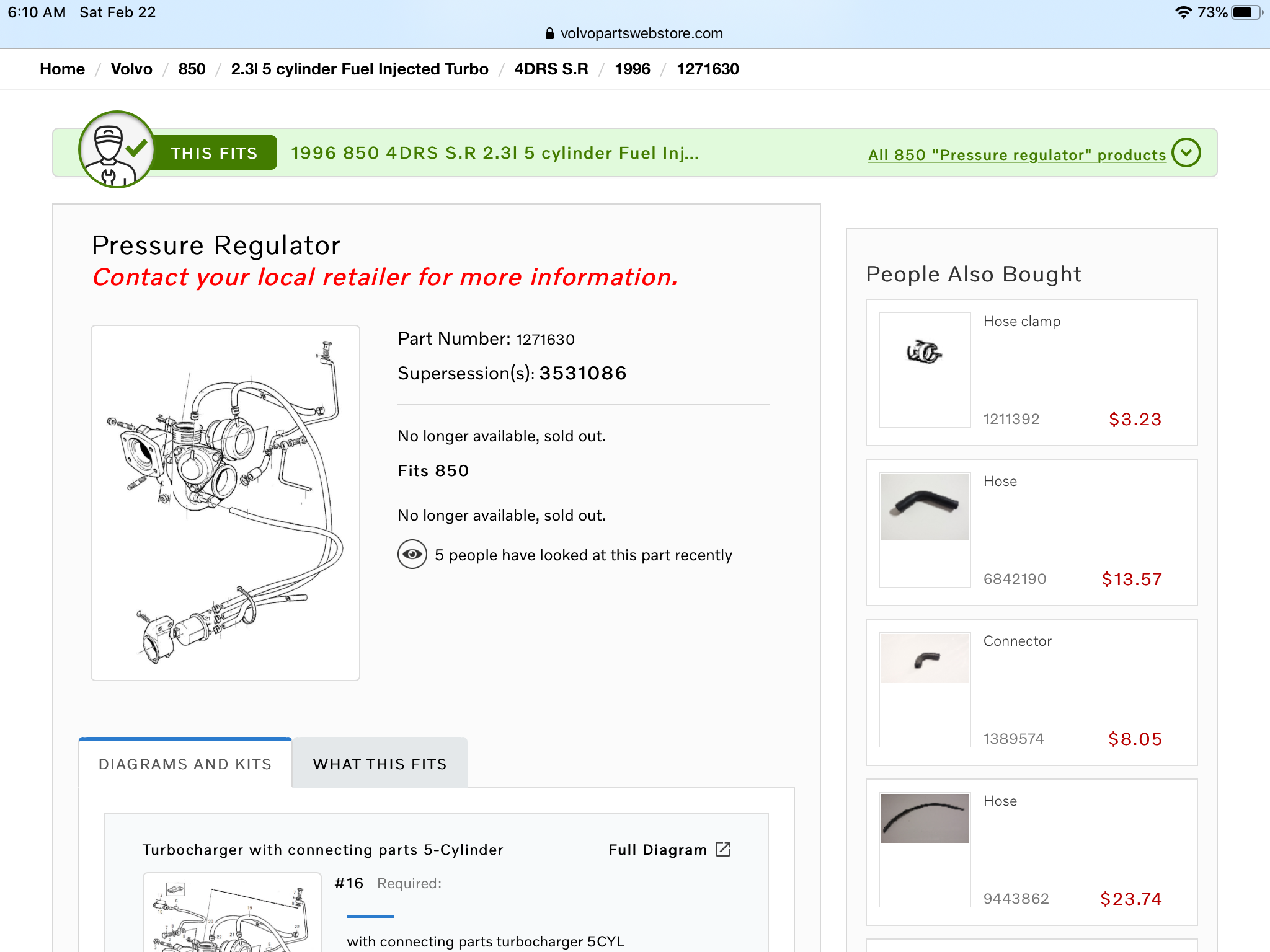The width and height of the screenshot is (1270, 952).
Task: Switch to What This Fits tab
Action: coord(380,764)
